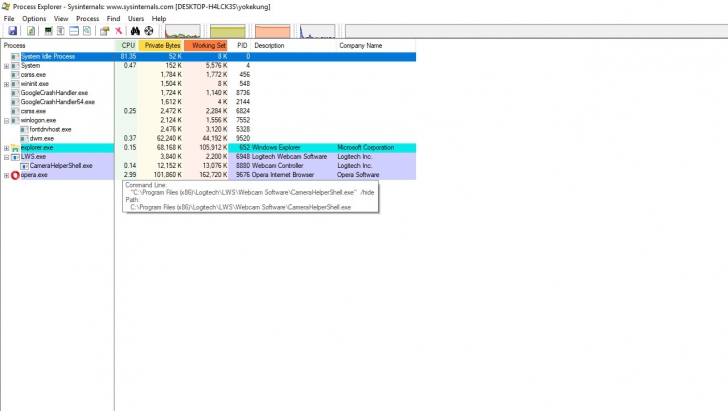Screen dimensions: 728x411
Task: Select the winlogon.exe process
Action: [x=38, y=120]
